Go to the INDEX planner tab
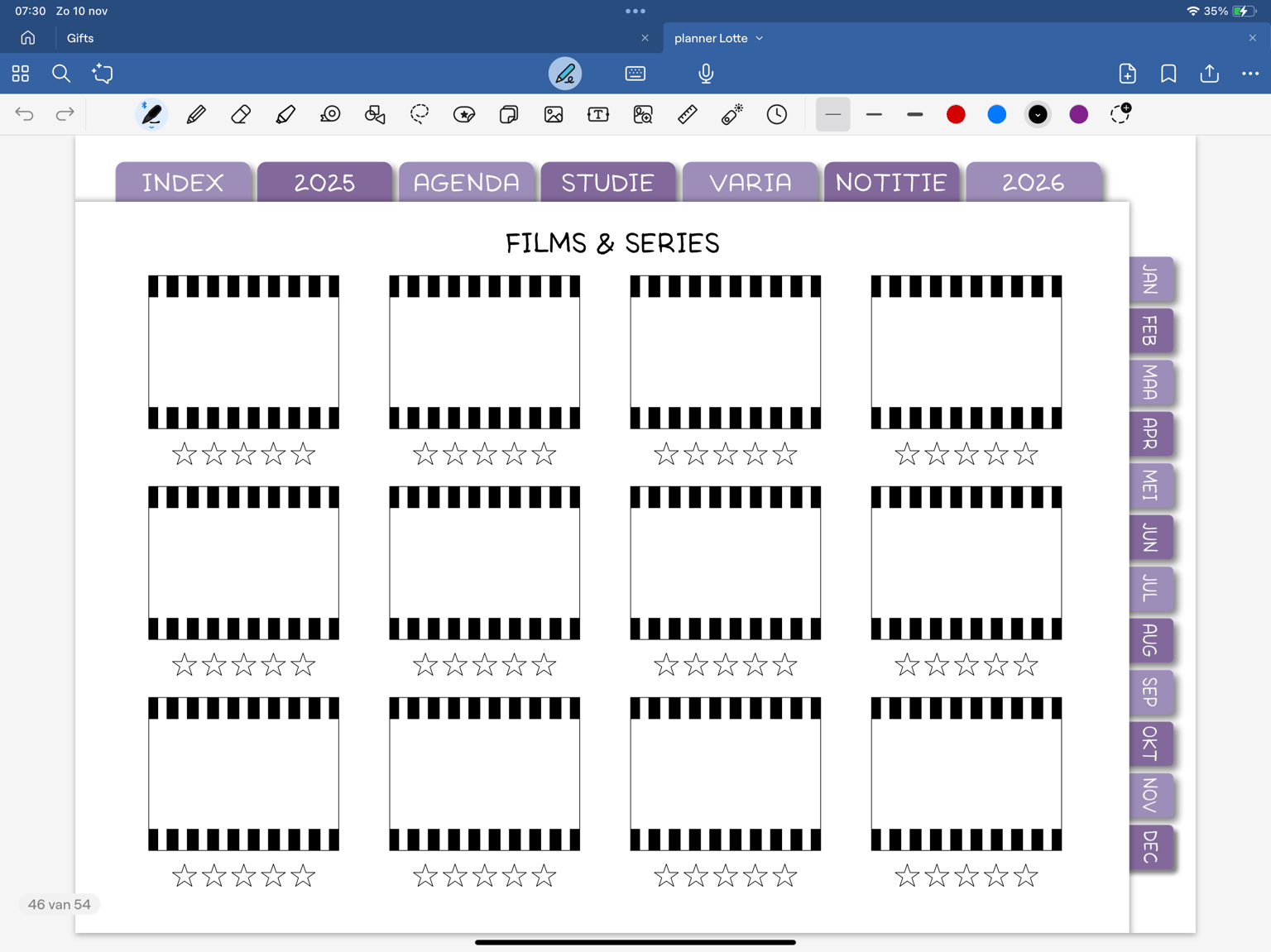The width and height of the screenshot is (1271, 952). click(x=183, y=182)
